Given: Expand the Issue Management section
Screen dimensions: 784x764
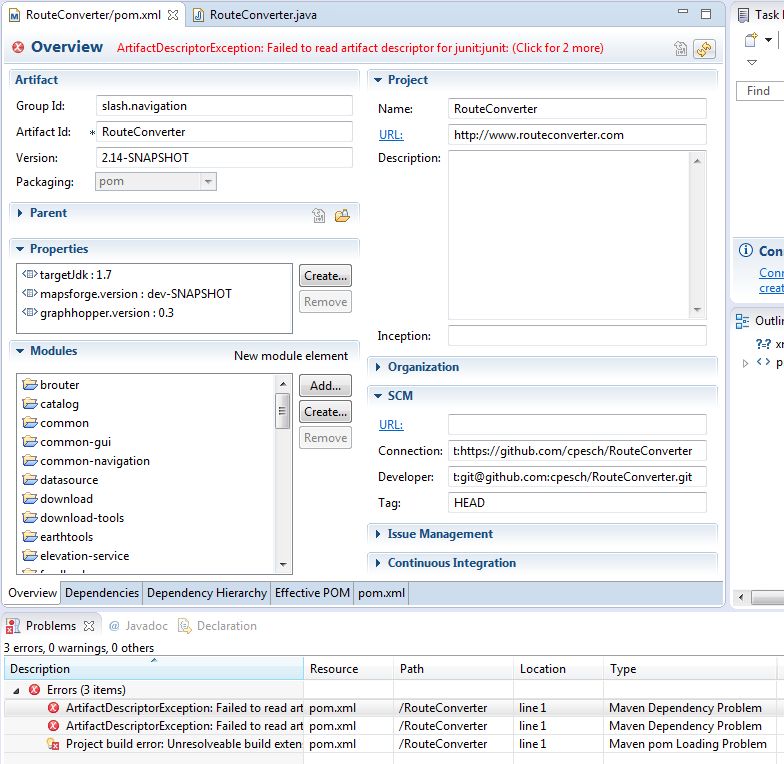Looking at the screenshot, I should point(378,534).
